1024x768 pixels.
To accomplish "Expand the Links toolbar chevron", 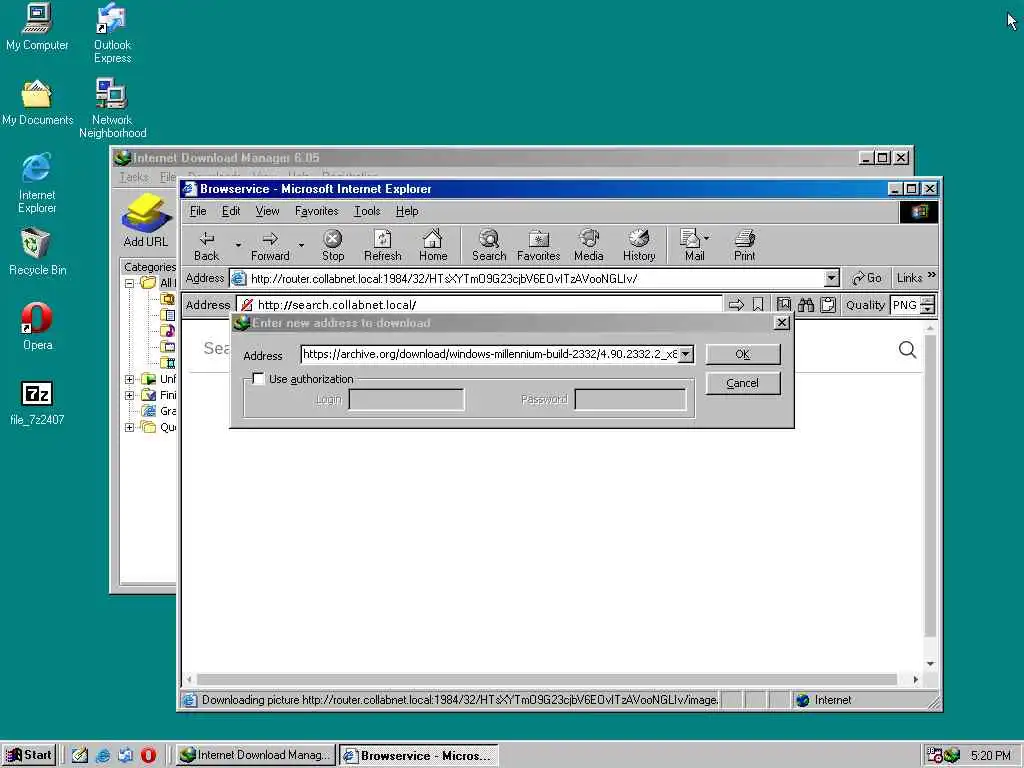I will click(931, 275).
